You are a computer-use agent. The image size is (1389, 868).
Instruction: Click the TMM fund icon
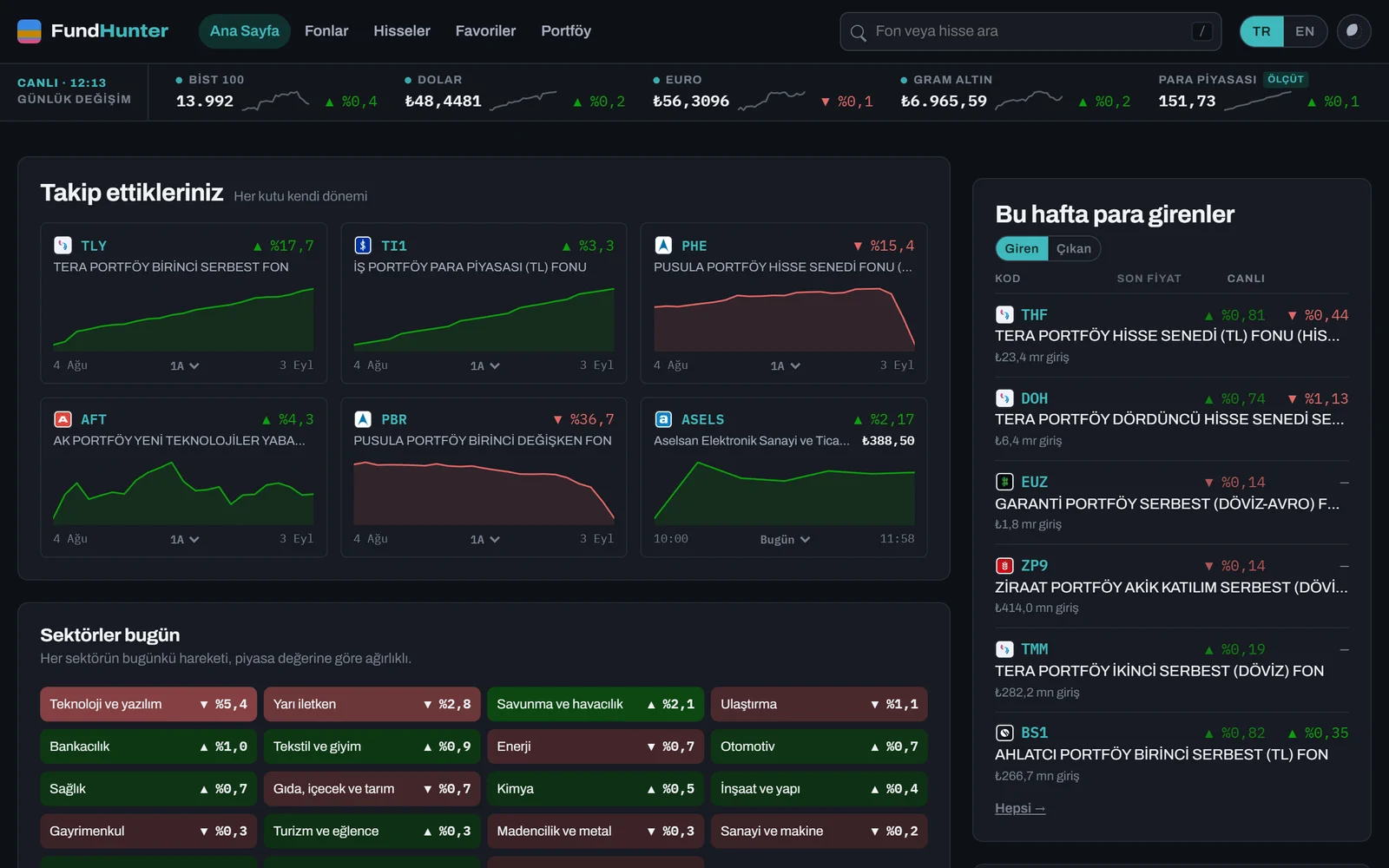[x=1004, y=649]
